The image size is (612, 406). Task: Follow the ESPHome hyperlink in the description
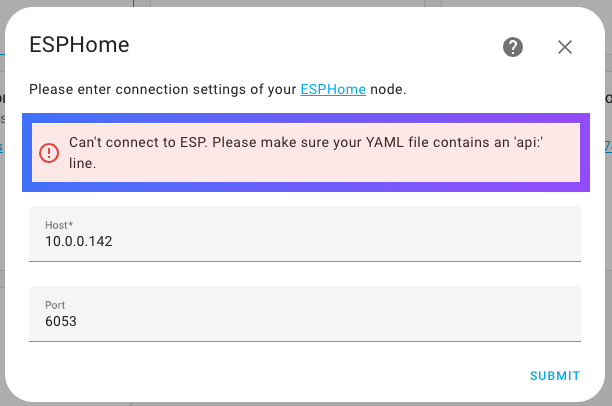(x=333, y=89)
